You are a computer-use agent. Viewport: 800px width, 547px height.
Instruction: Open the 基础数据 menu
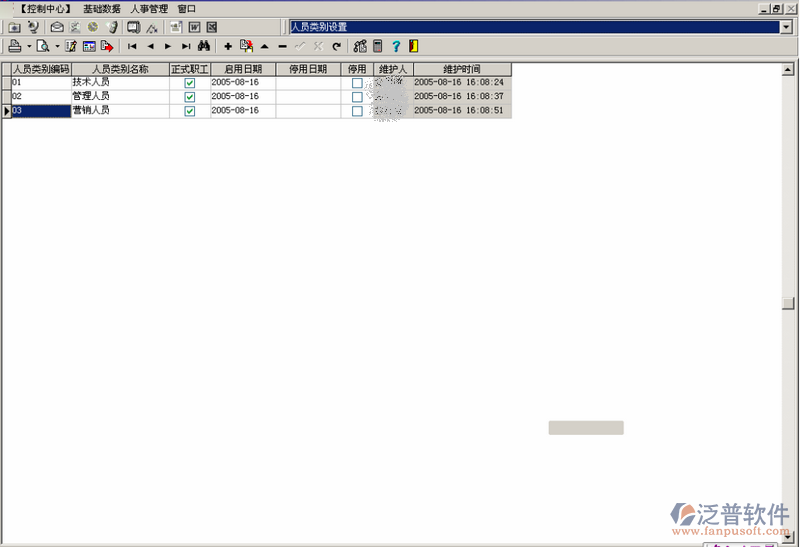point(102,9)
